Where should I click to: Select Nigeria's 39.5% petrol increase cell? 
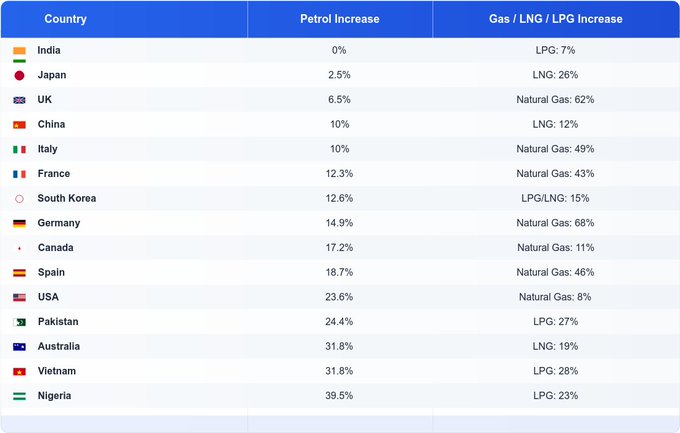coord(340,396)
